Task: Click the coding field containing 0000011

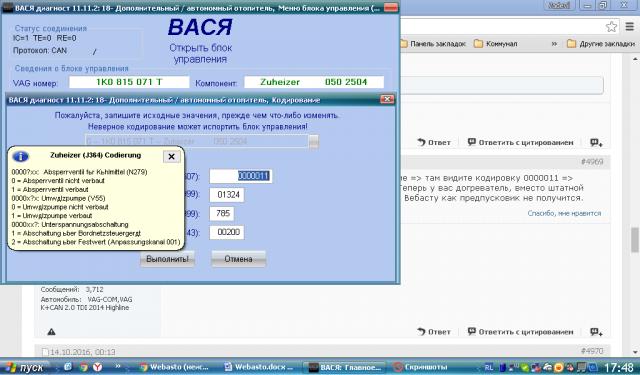Action: (x=240, y=176)
